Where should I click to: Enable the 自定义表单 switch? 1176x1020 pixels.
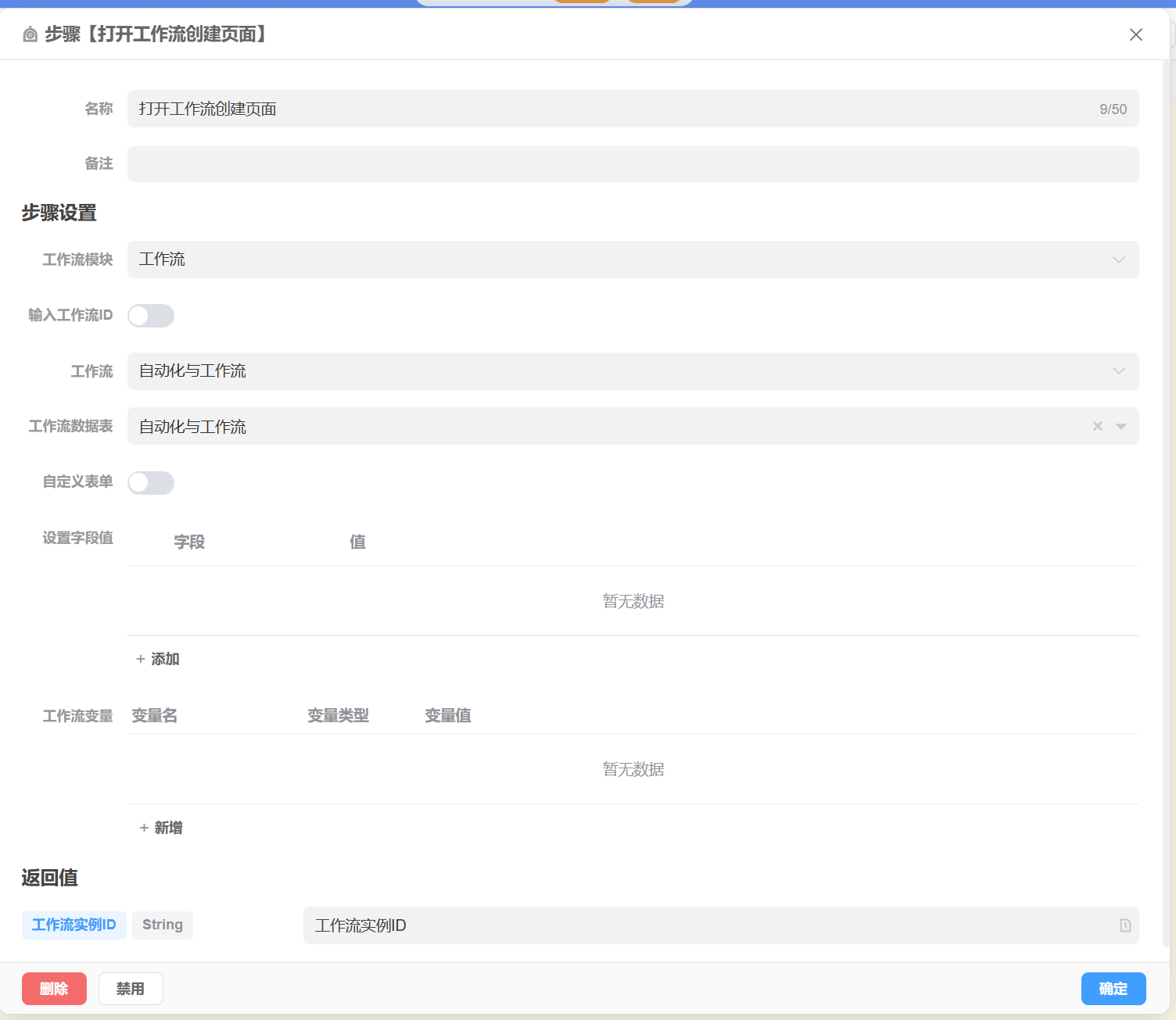point(151,483)
